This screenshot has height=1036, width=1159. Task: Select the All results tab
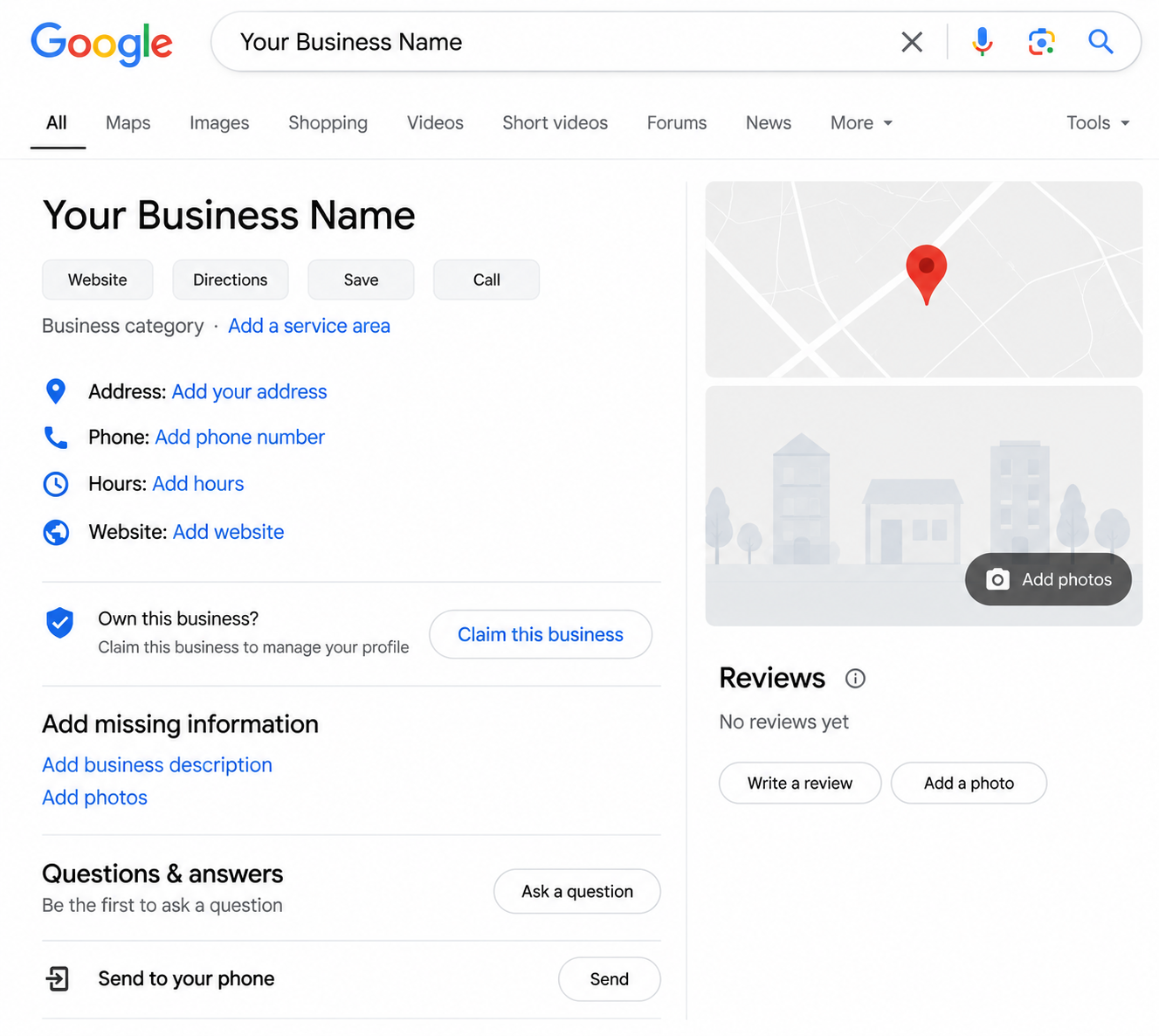tap(57, 123)
